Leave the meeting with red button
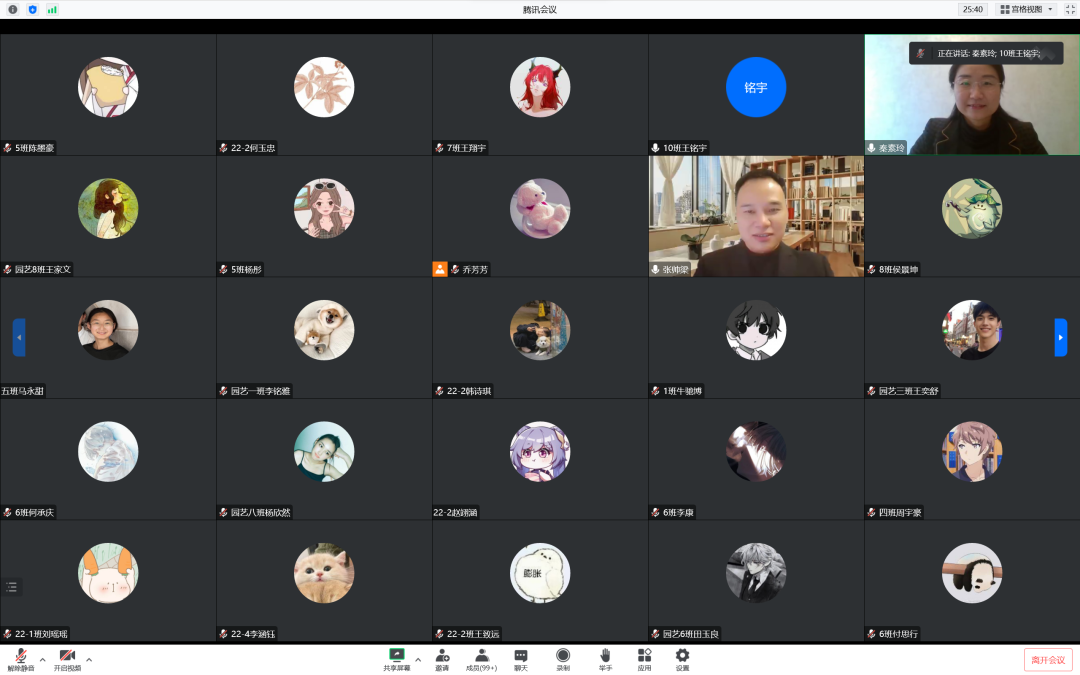 (1048, 660)
